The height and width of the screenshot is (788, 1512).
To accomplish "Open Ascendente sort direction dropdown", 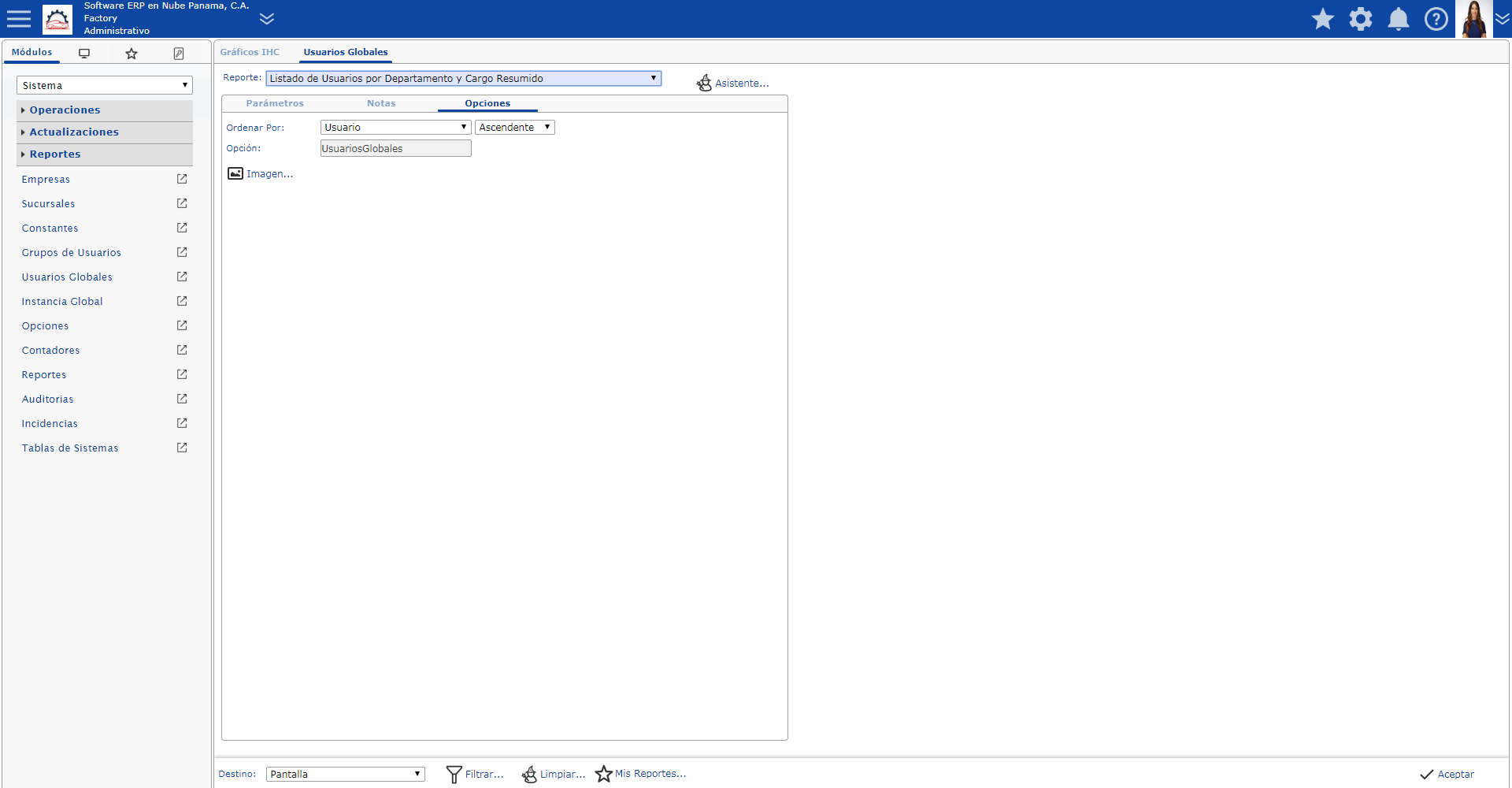I will [x=515, y=127].
